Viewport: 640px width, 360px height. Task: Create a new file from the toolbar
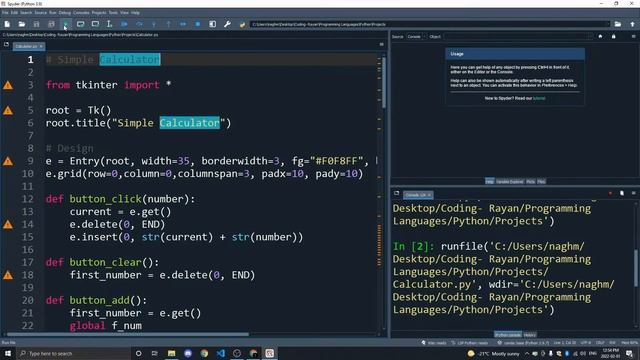[x=7, y=24]
